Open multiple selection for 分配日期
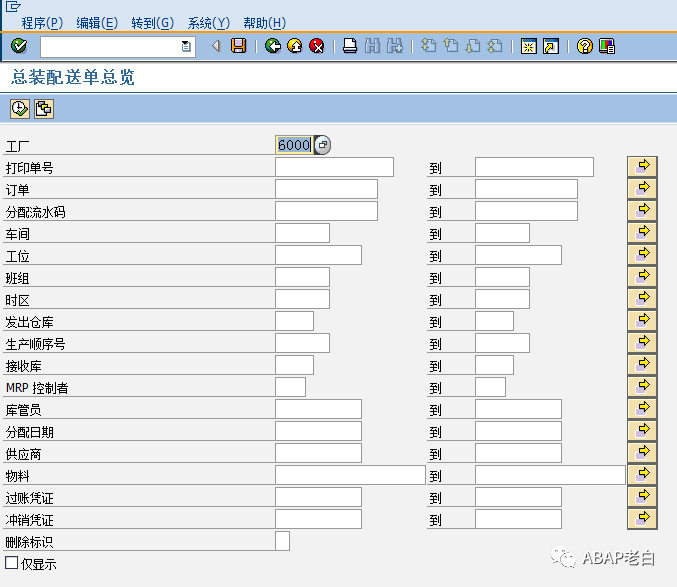The width and height of the screenshot is (677, 587). coord(642,430)
